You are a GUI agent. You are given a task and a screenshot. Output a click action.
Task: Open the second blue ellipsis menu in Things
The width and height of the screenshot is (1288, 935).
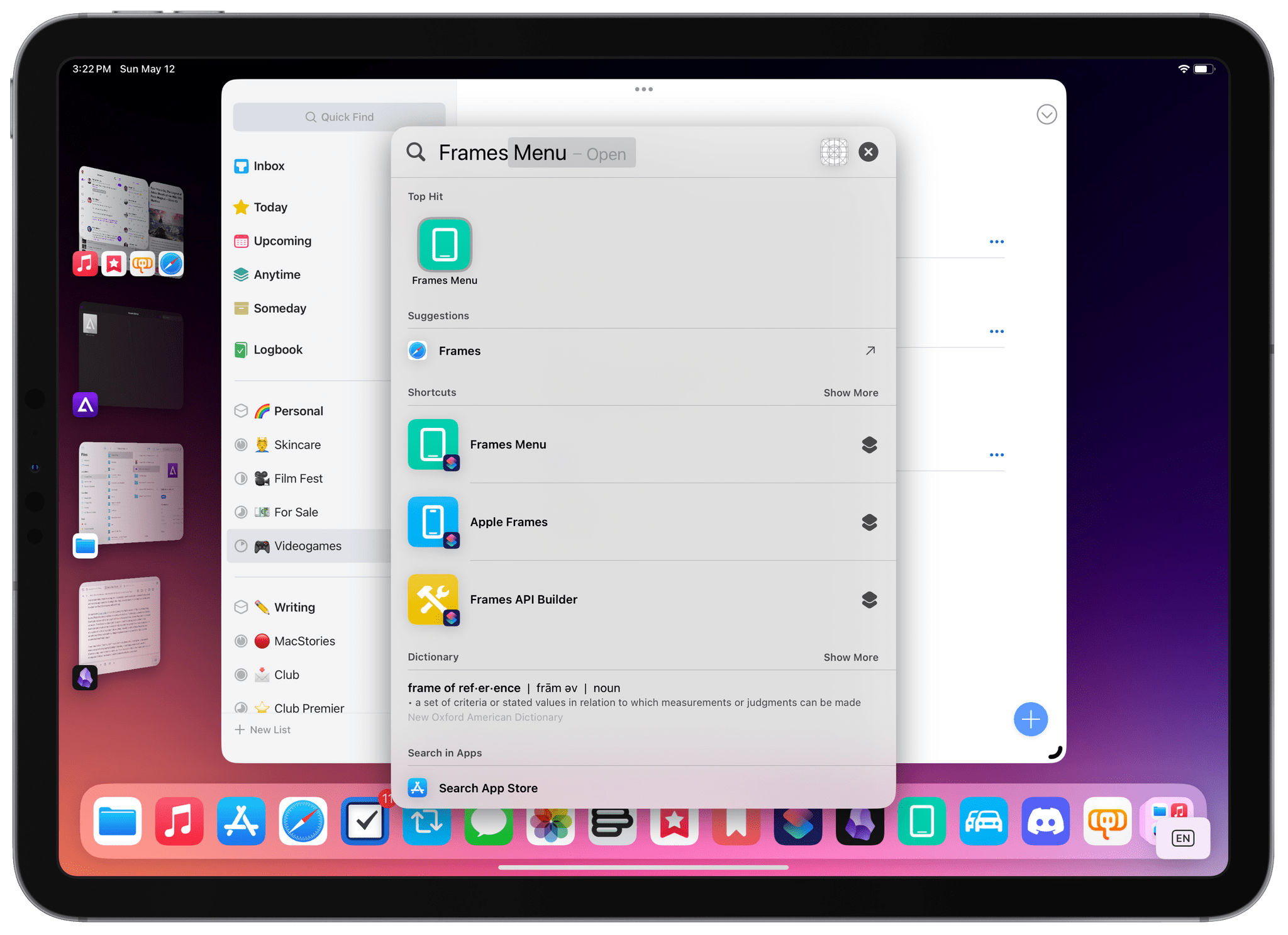[996, 332]
